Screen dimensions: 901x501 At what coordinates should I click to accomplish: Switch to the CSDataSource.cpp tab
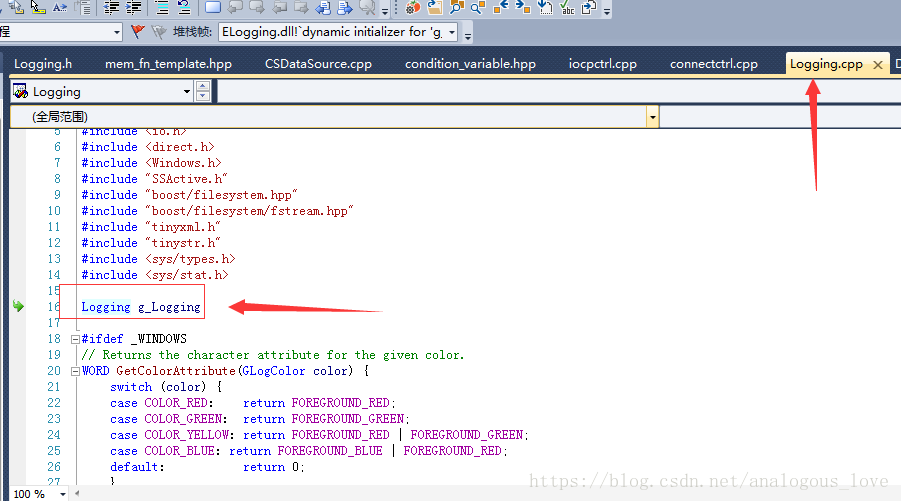pyautogui.click(x=318, y=64)
